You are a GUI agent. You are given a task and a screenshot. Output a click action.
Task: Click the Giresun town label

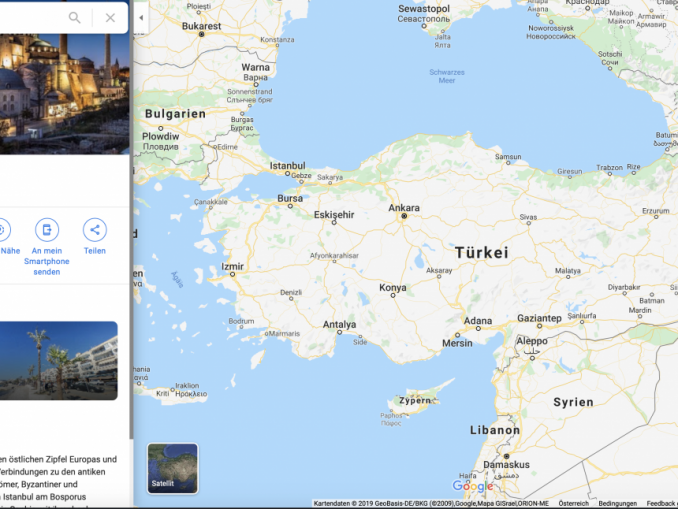tap(569, 171)
